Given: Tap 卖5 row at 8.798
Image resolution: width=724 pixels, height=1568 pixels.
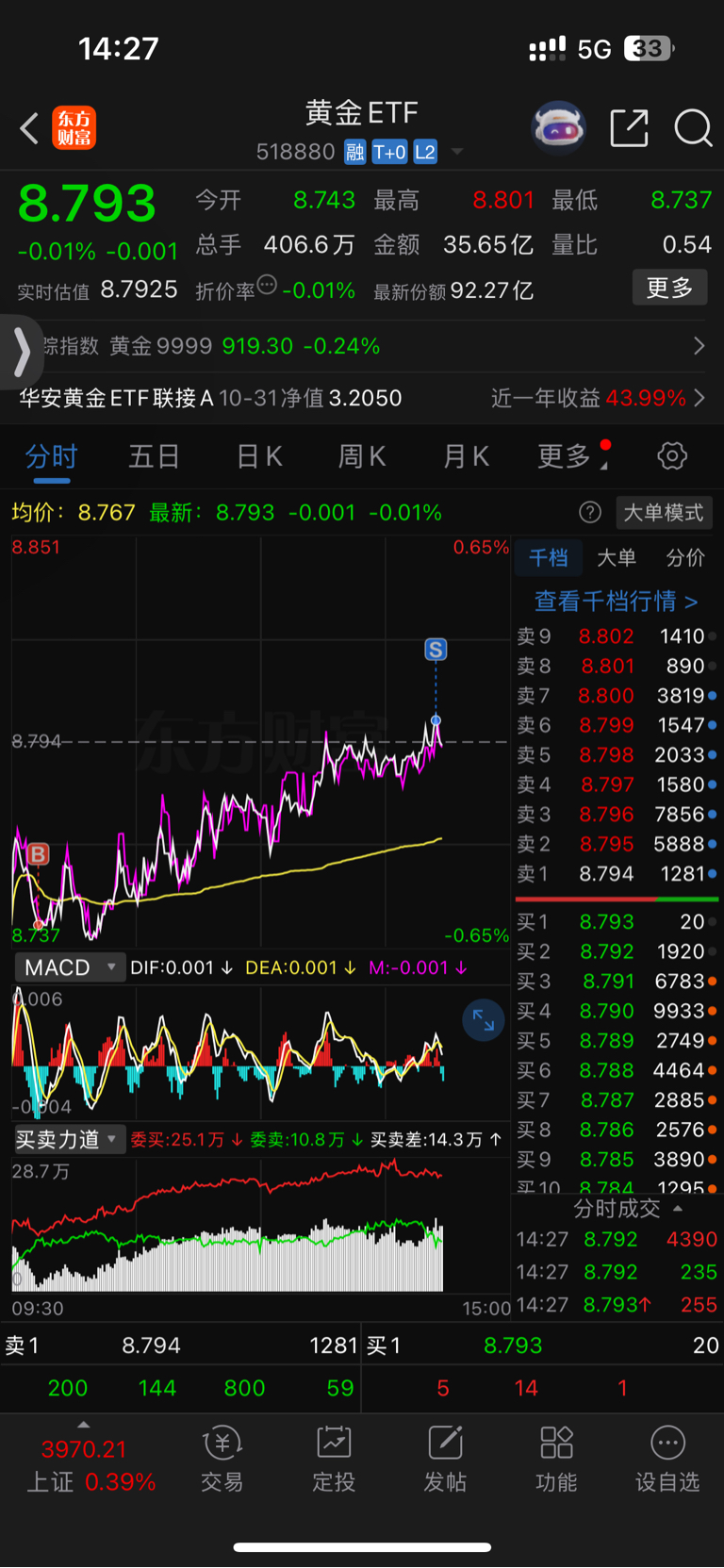Looking at the screenshot, I should (617, 755).
